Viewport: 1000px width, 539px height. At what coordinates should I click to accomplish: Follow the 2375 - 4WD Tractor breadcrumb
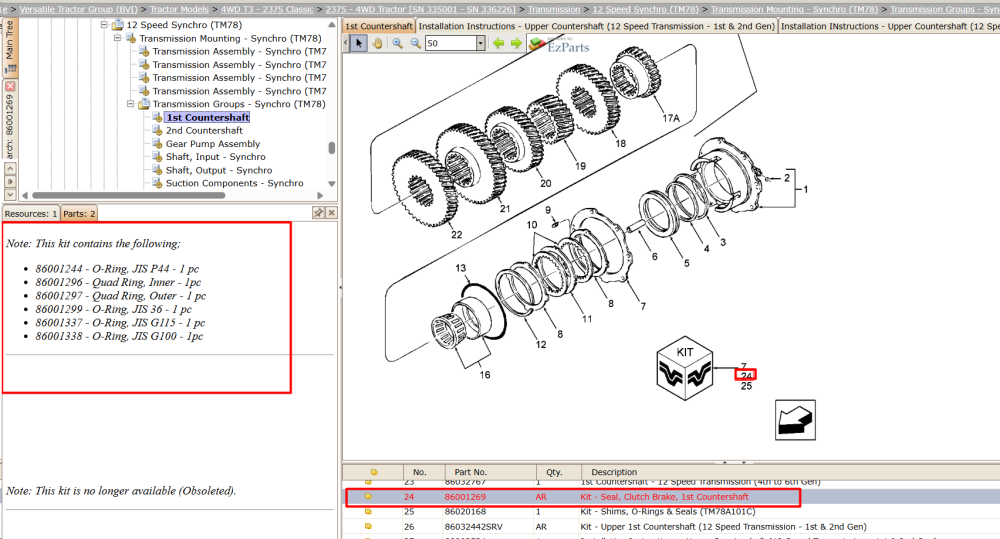tap(420, 9)
